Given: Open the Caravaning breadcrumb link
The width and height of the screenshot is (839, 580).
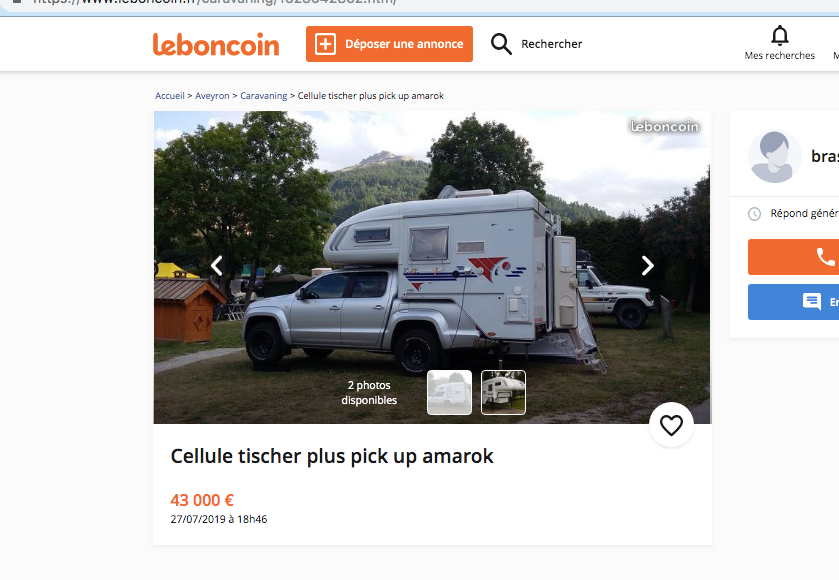Looking at the screenshot, I should click(264, 96).
